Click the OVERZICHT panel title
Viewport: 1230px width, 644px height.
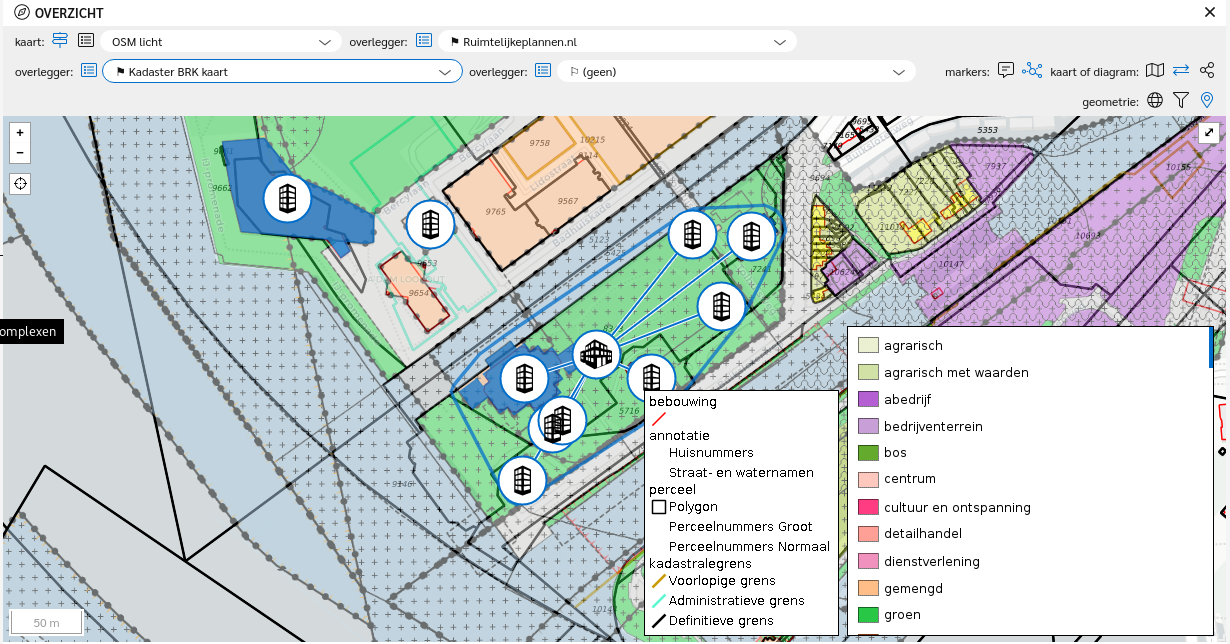pyautogui.click(x=68, y=13)
